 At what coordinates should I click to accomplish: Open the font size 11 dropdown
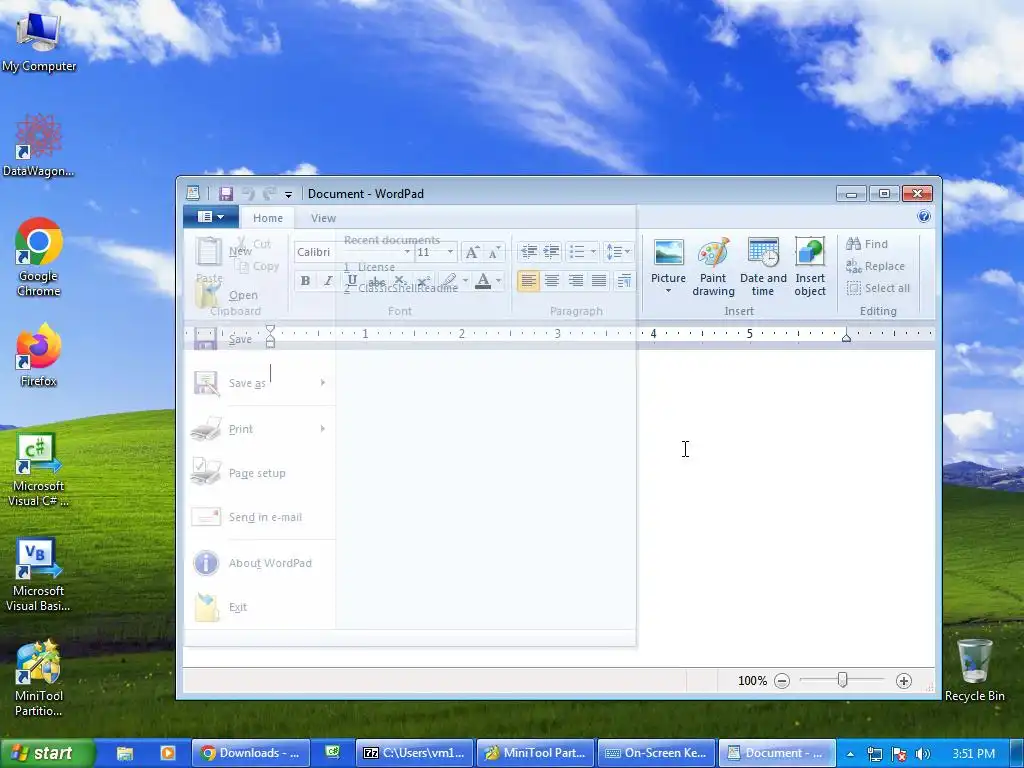450,252
